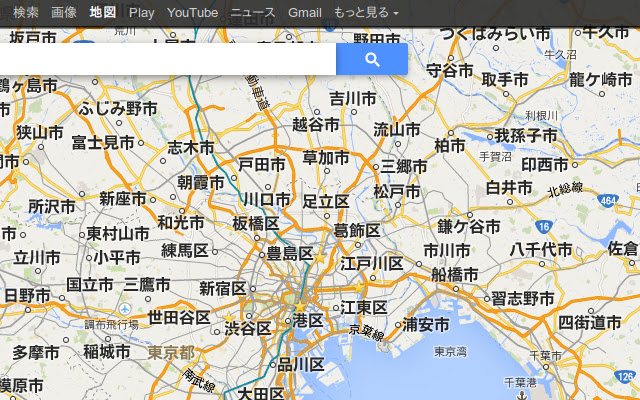
Task: Click the 習志野市 map label
Action: [x=523, y=299]
